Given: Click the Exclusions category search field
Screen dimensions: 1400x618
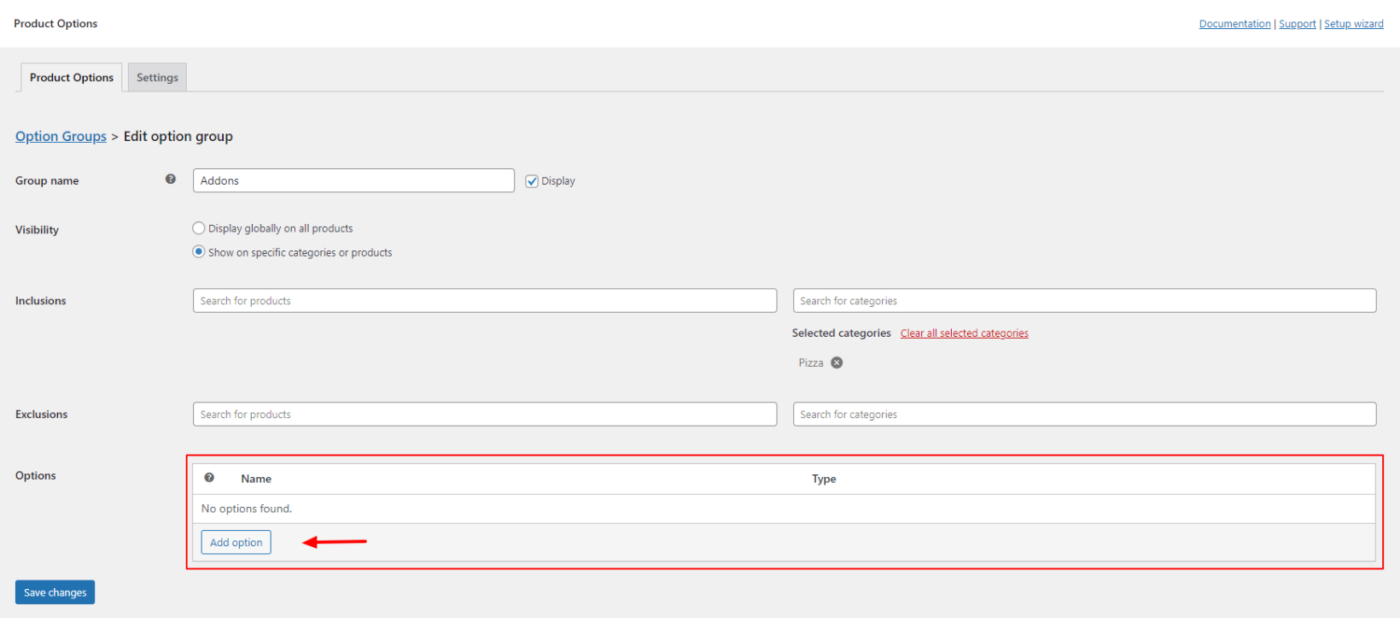Looking at the screenshot, I should point(1084,414).
